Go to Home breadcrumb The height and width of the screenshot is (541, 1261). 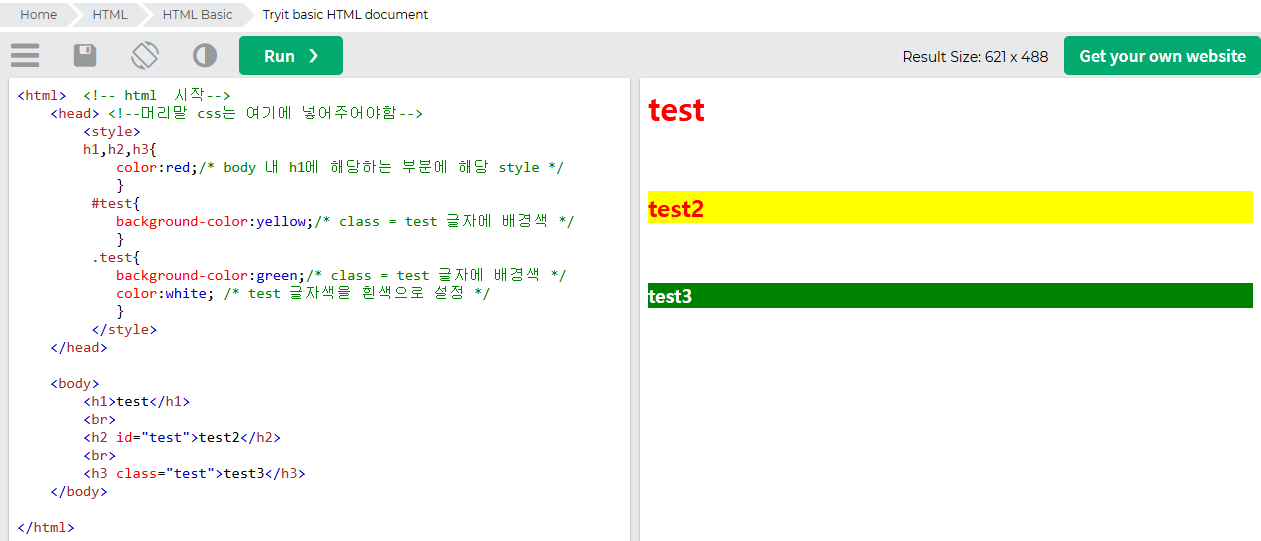tap(38, 14)
